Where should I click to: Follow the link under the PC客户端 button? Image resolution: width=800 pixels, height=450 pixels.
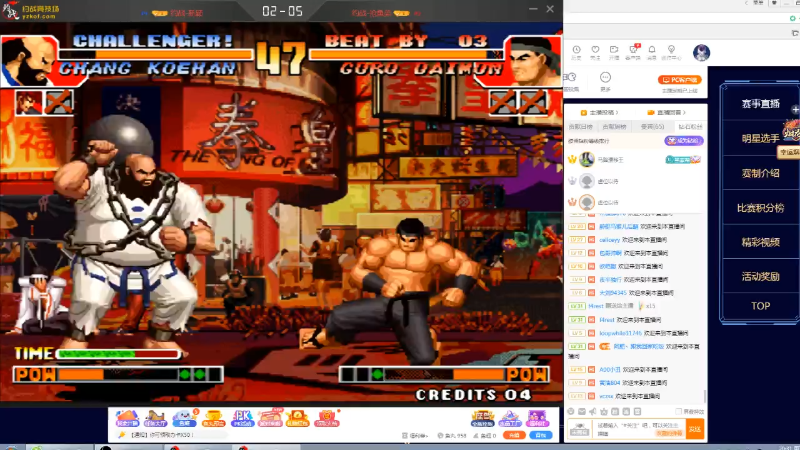[680, 91]
